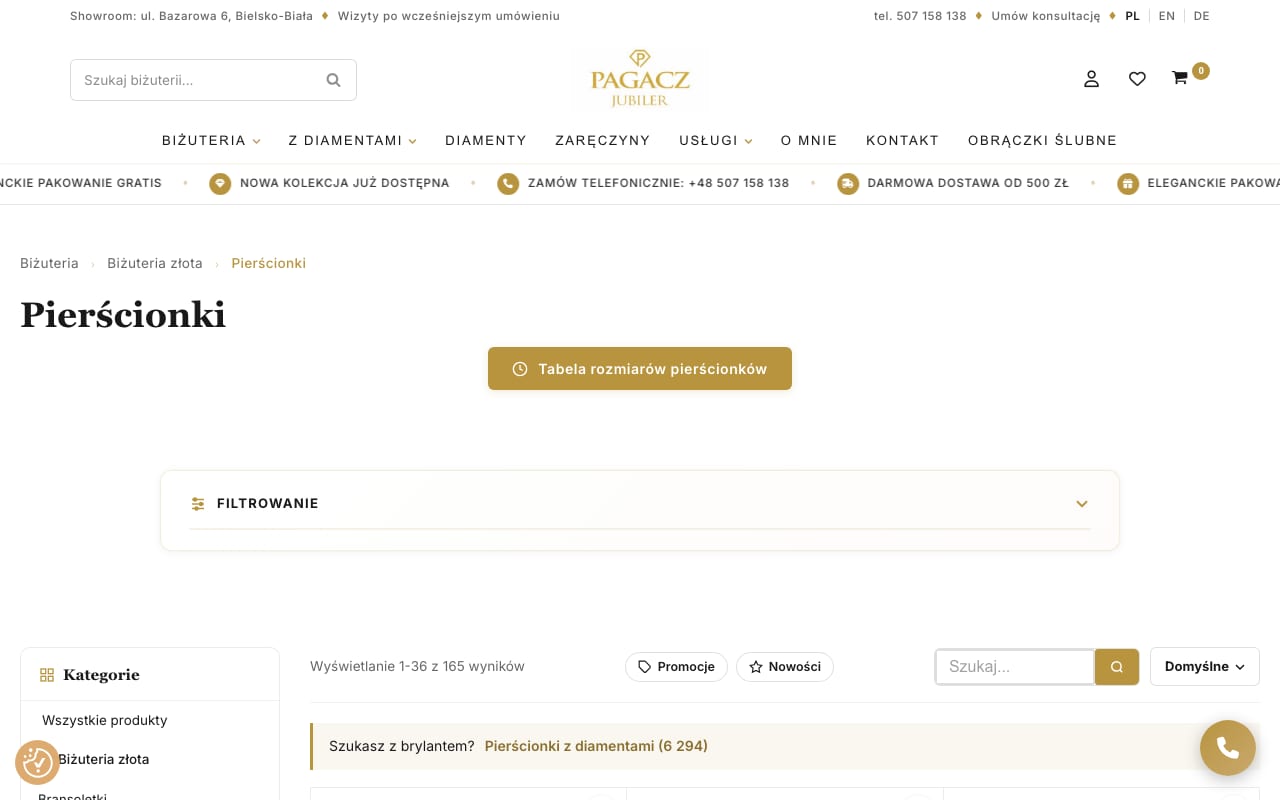Click the magnifier icon in the jewelry search box
The width and height of the screenshot is (1280, 800).
(334, 80)
